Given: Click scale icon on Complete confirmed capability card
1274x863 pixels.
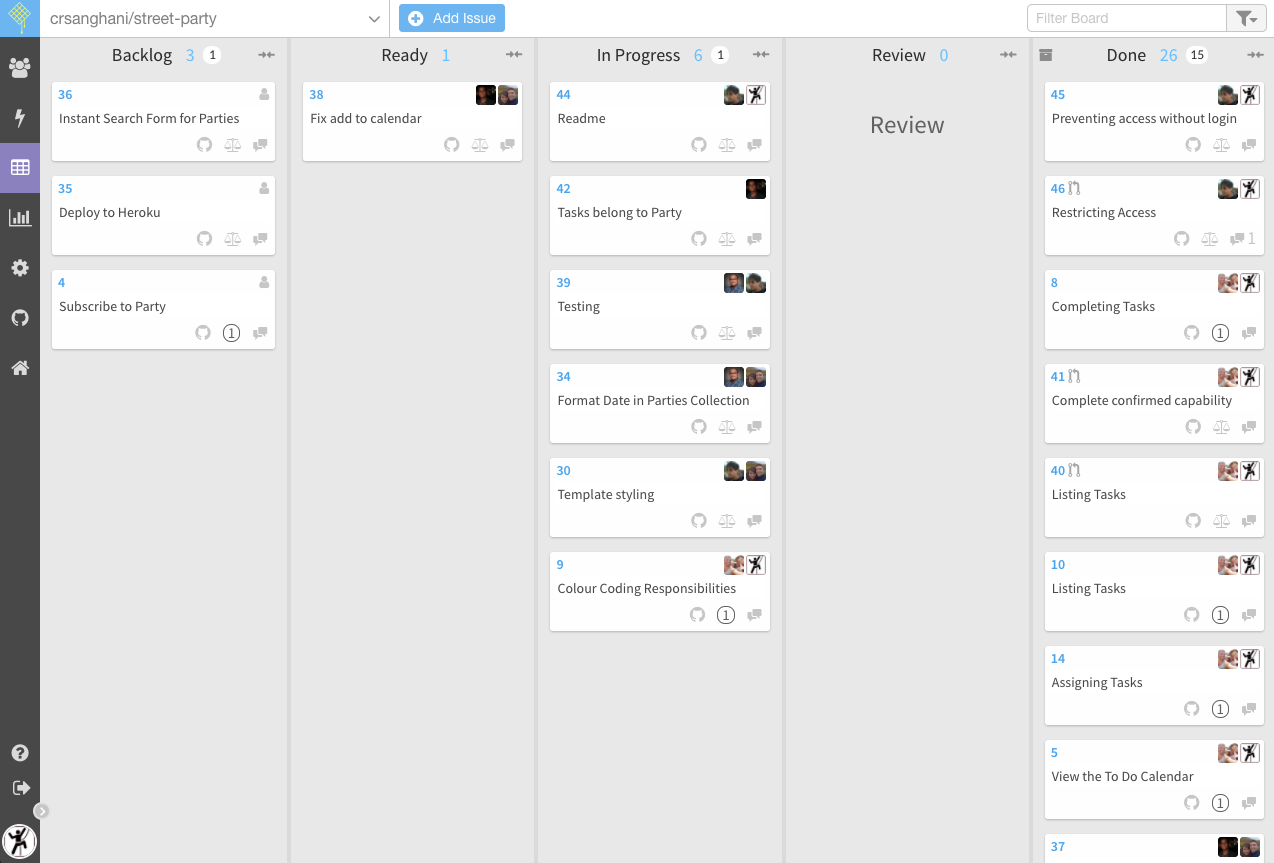Looking at the screenshot, I should [x=1221, y=427].
